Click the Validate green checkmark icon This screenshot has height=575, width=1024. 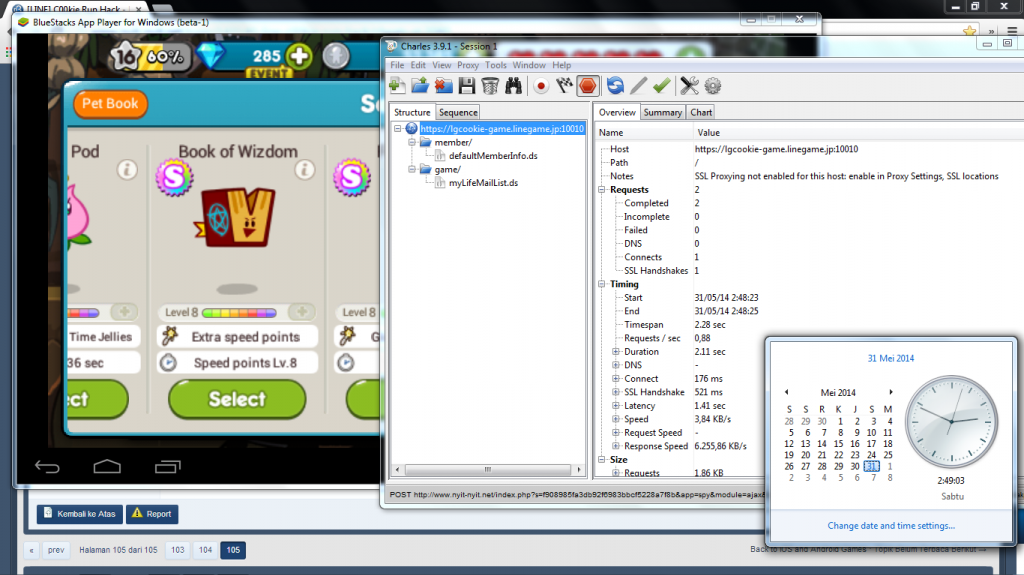662,86
